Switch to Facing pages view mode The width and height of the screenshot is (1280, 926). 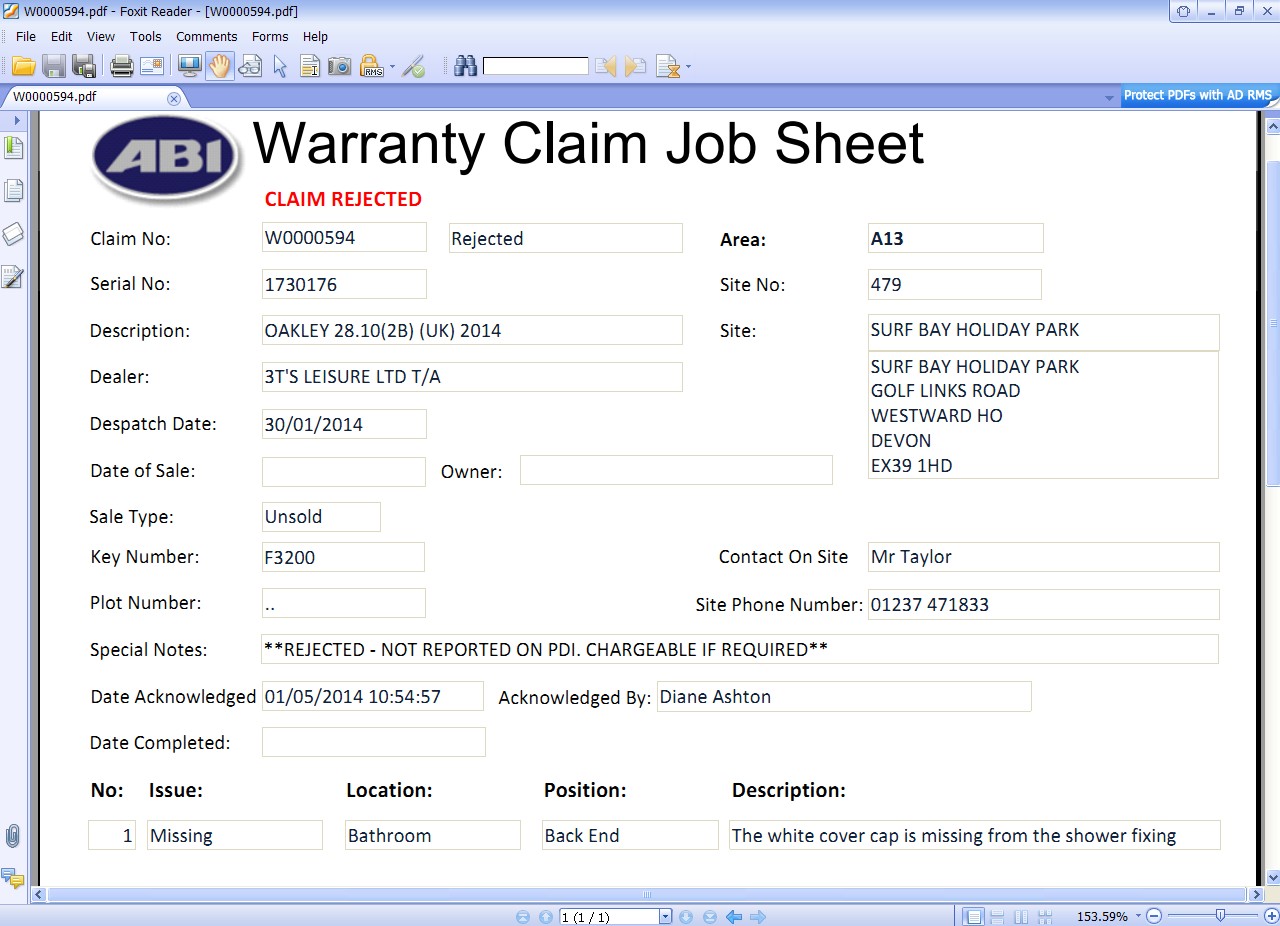click(1021, 917)
